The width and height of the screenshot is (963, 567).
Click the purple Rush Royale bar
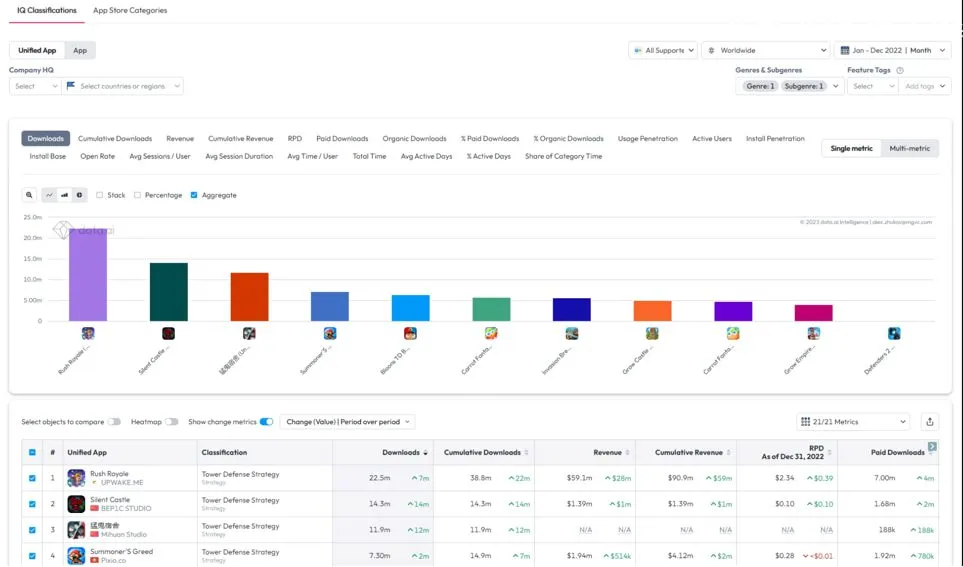pos(88,275)
